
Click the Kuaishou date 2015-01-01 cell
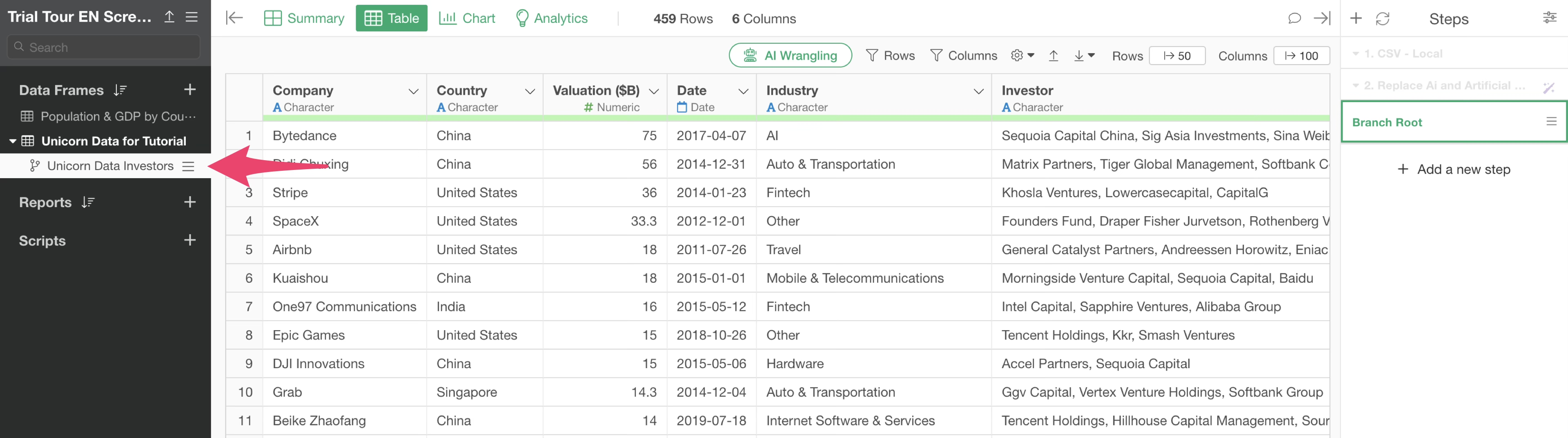[712, 278]
